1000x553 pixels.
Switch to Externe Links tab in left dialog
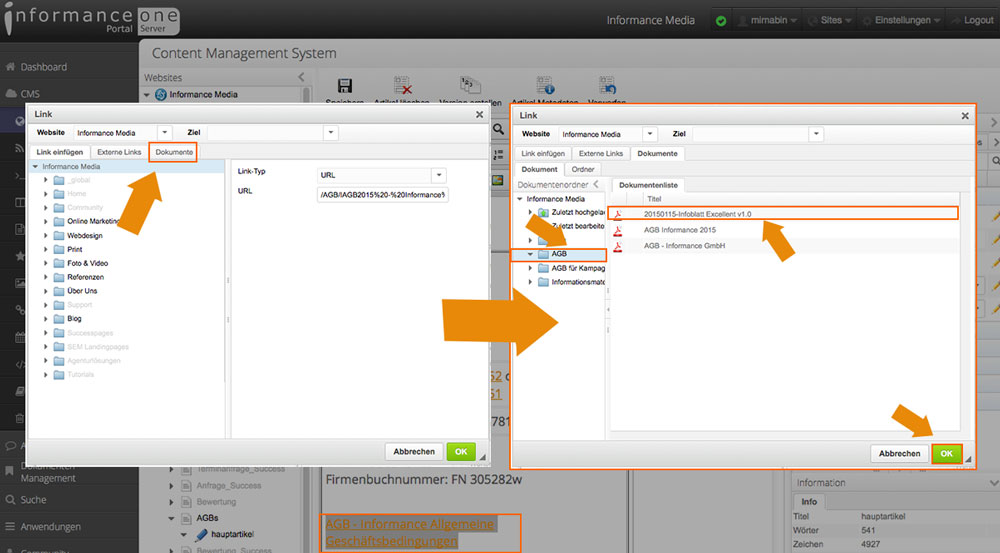(x=119, y=152)
